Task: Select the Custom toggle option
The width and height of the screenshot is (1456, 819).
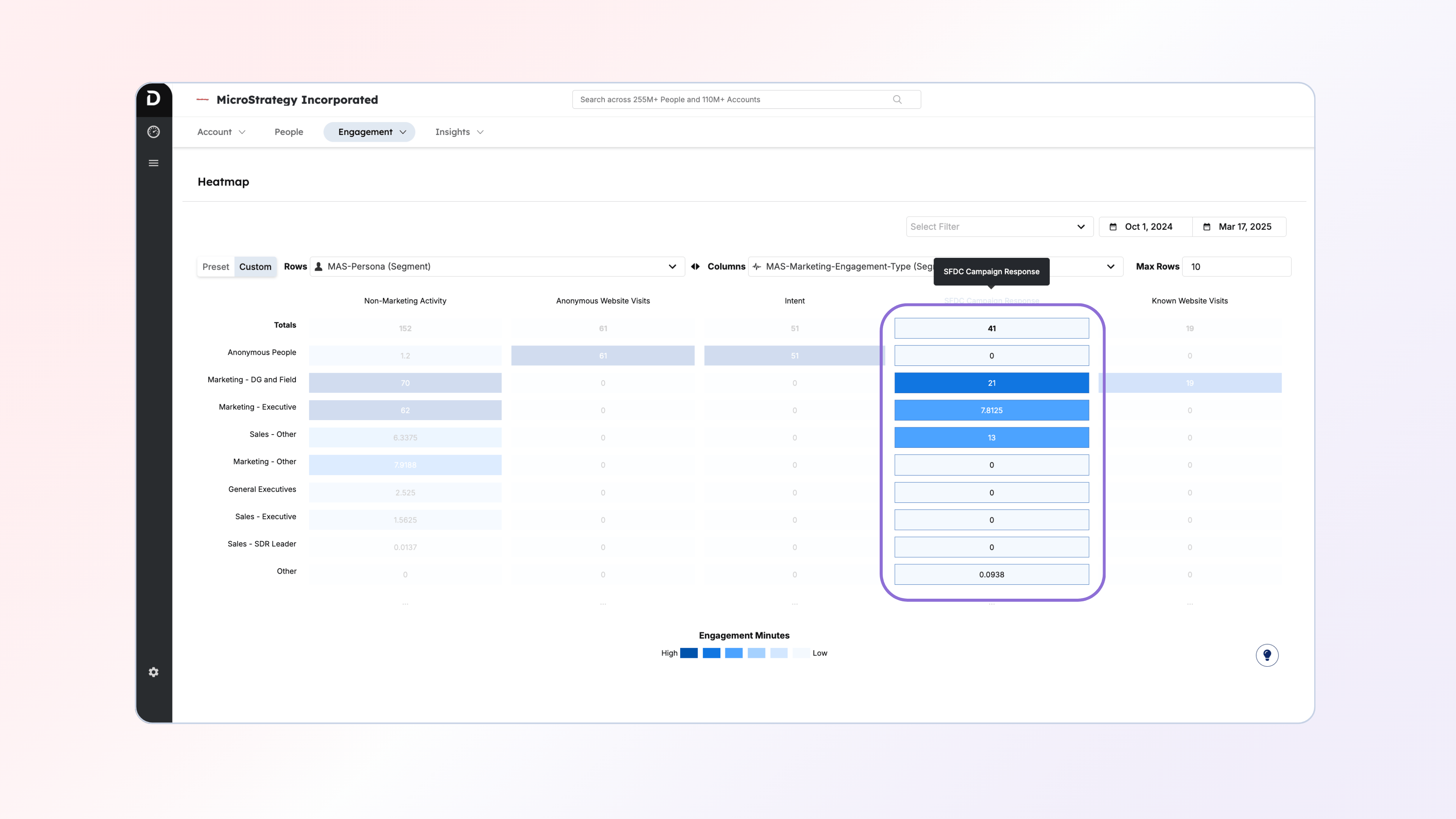Action: 255,267
